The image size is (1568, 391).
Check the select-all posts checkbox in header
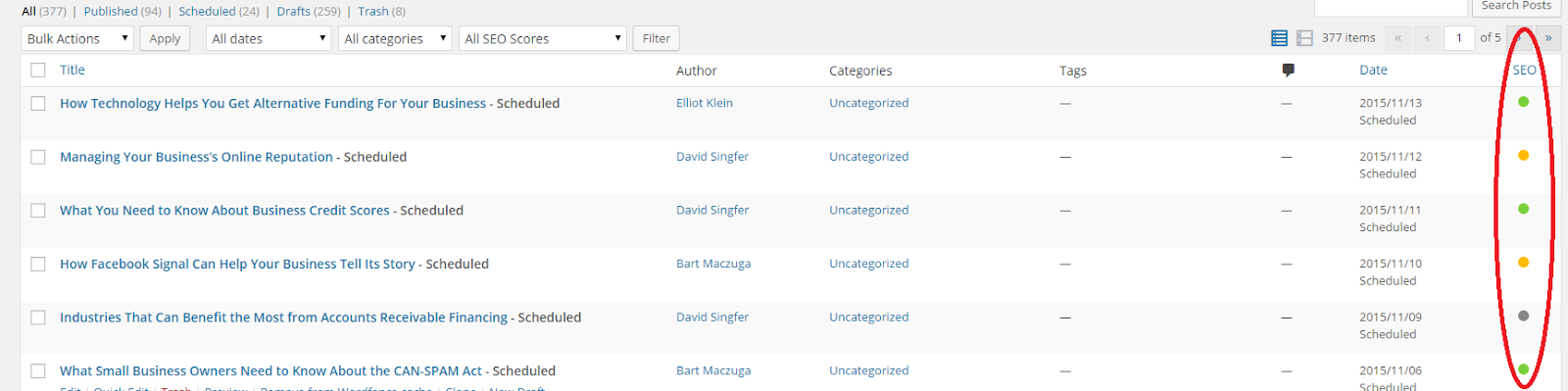[38, 70]
